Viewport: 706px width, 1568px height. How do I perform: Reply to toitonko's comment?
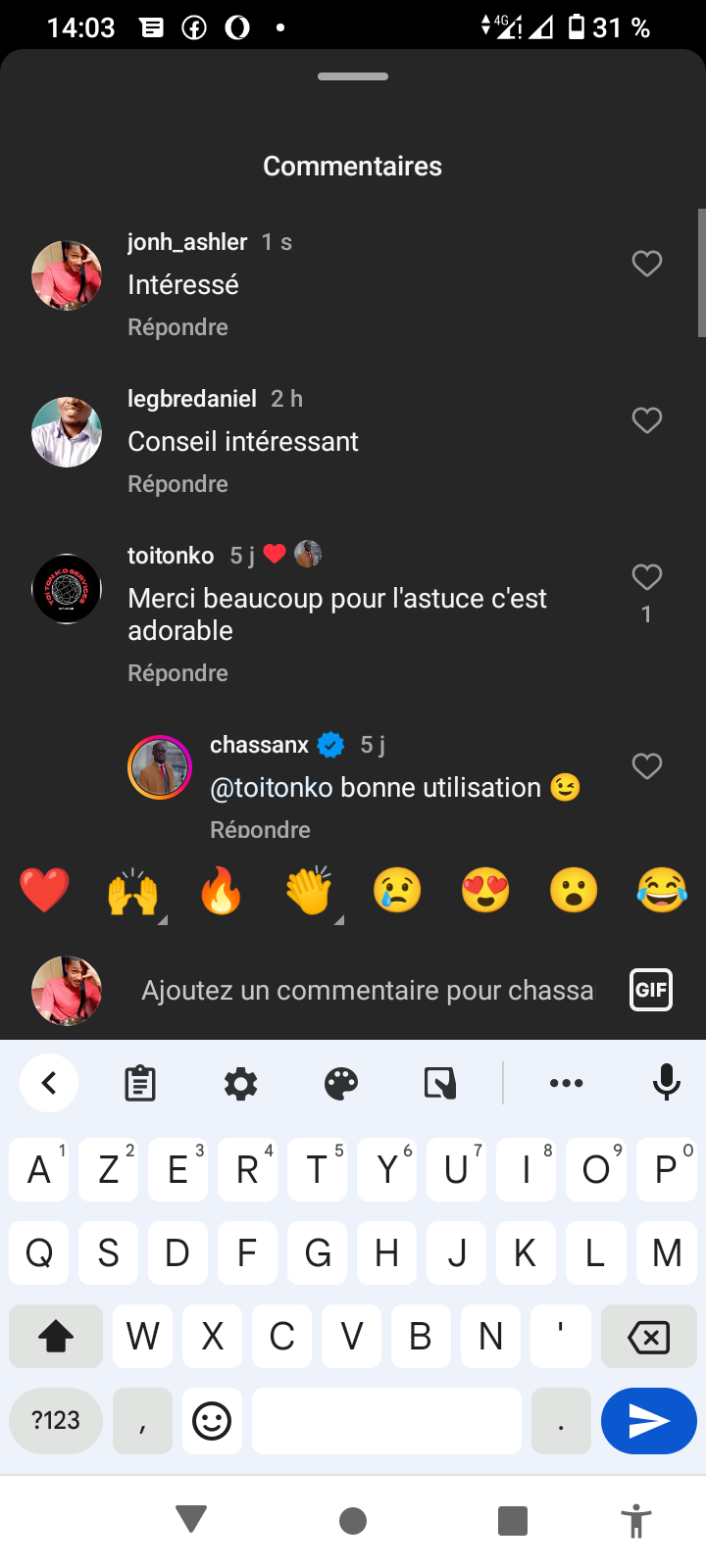point(177,673)
